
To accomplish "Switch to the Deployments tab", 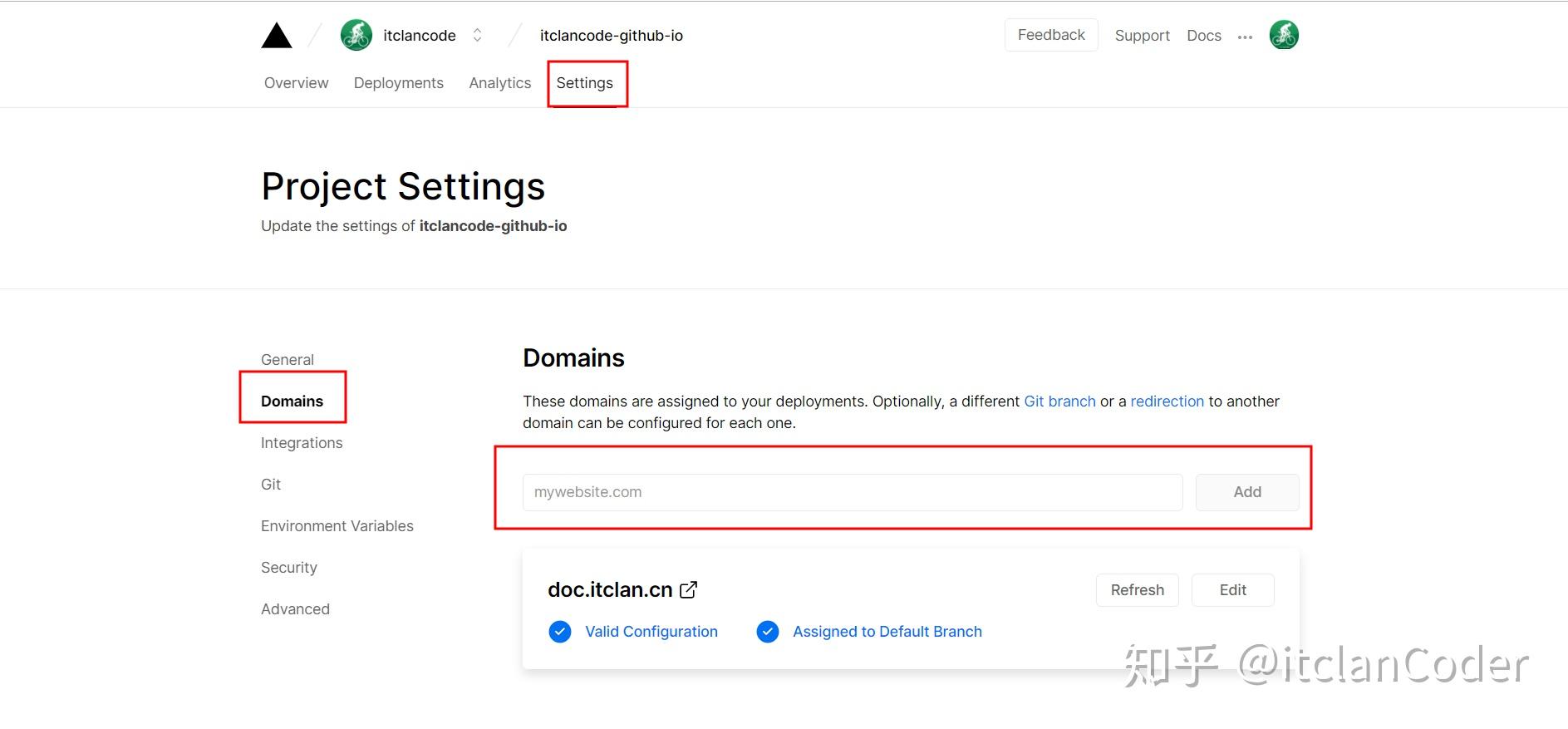I will (x=399, y=83).
